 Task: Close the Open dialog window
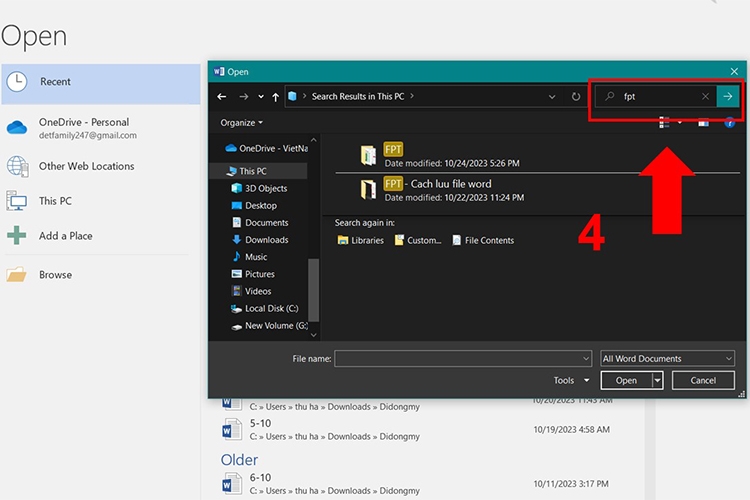tap(734, 72)
